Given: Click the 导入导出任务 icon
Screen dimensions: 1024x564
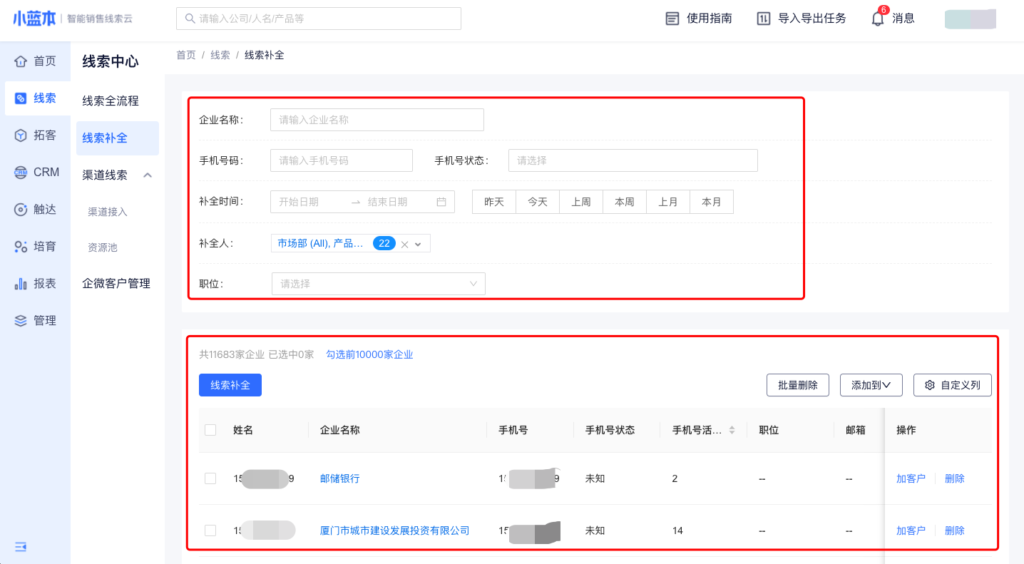Looking at the screenshot, I should coord(764,18).
